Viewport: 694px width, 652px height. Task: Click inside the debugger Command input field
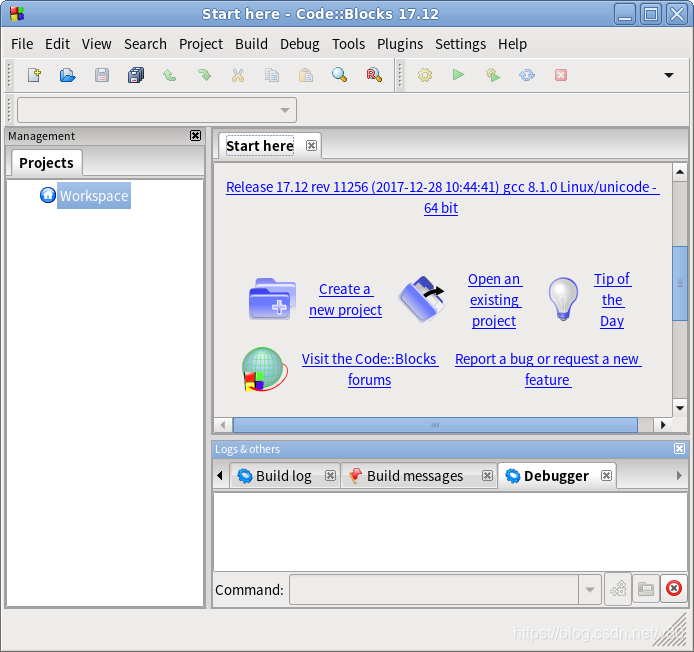tap(434, 589)
